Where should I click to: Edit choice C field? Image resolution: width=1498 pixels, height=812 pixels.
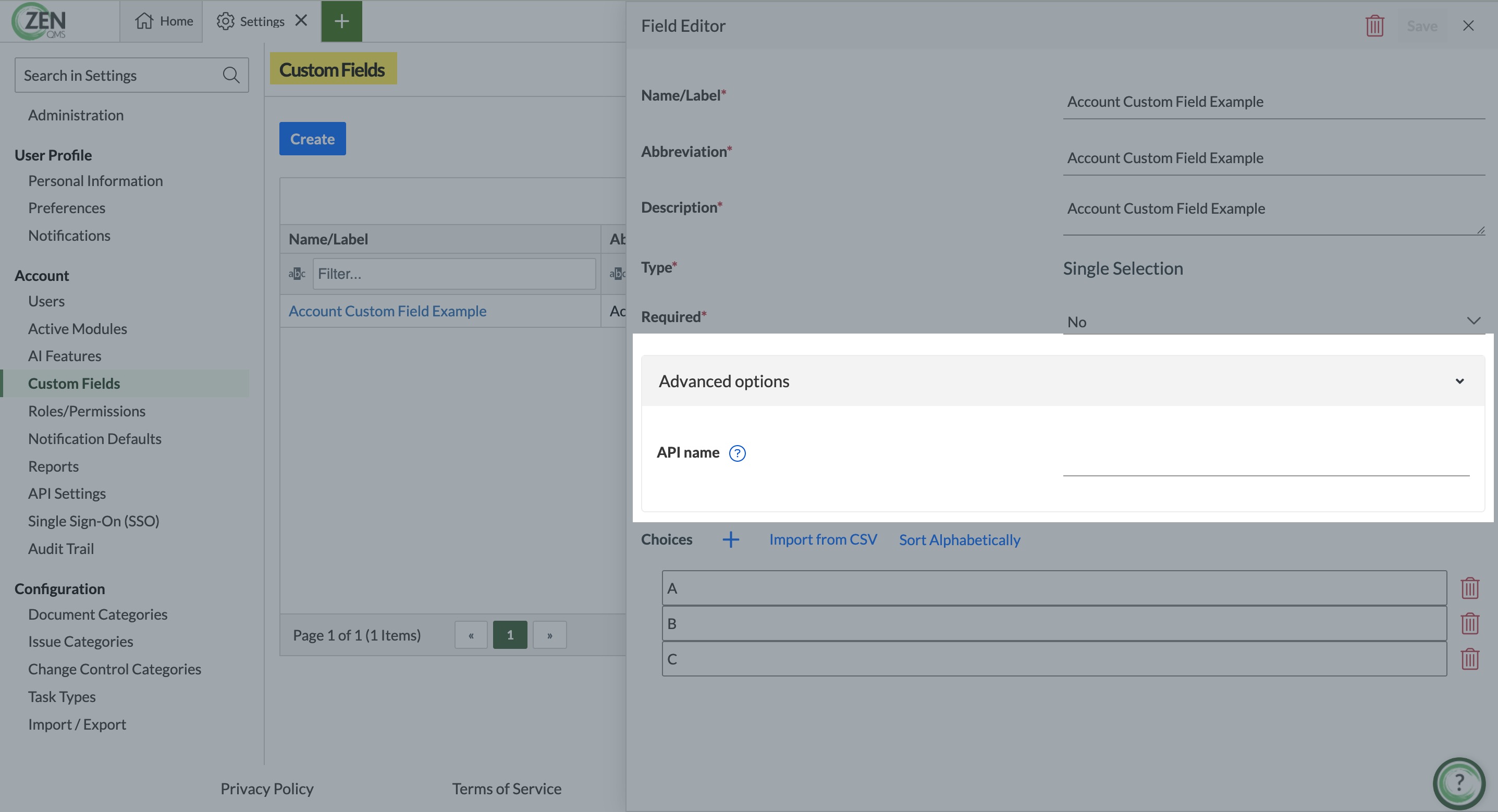pos(1054,659)
